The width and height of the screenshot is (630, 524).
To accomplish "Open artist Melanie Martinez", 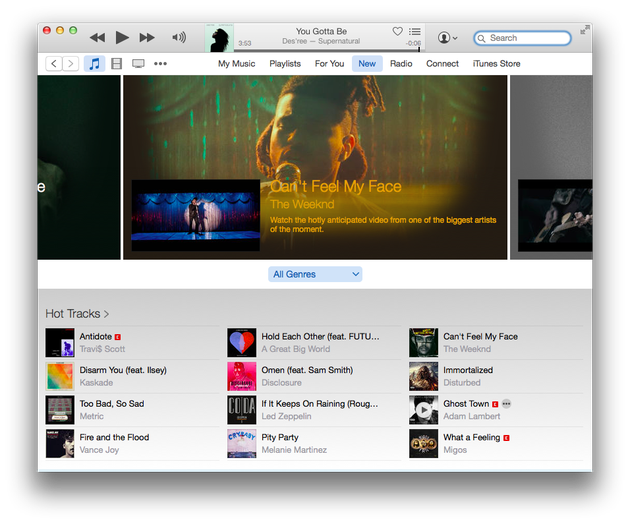I will [x=294, y=450].
